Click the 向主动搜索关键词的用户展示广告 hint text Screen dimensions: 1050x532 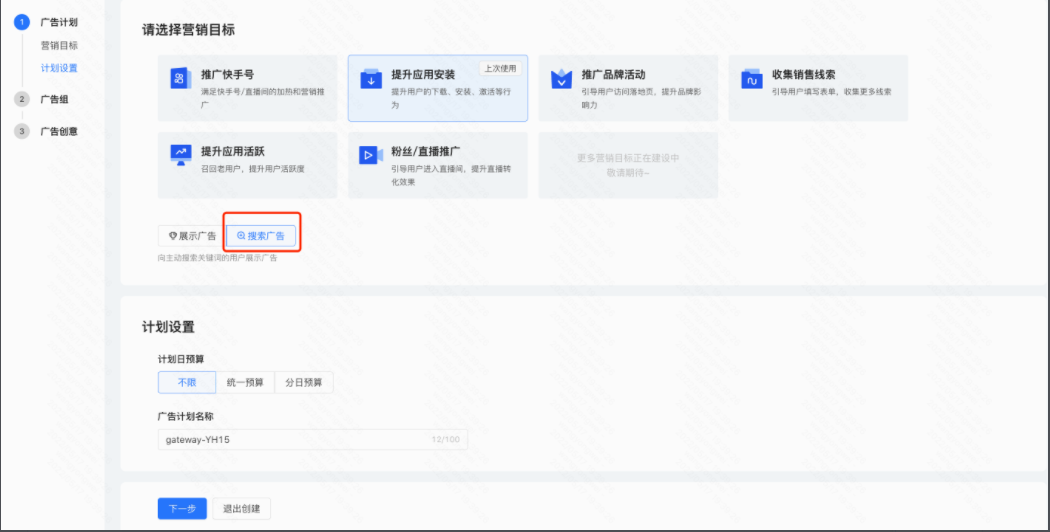tap(218, 258)
